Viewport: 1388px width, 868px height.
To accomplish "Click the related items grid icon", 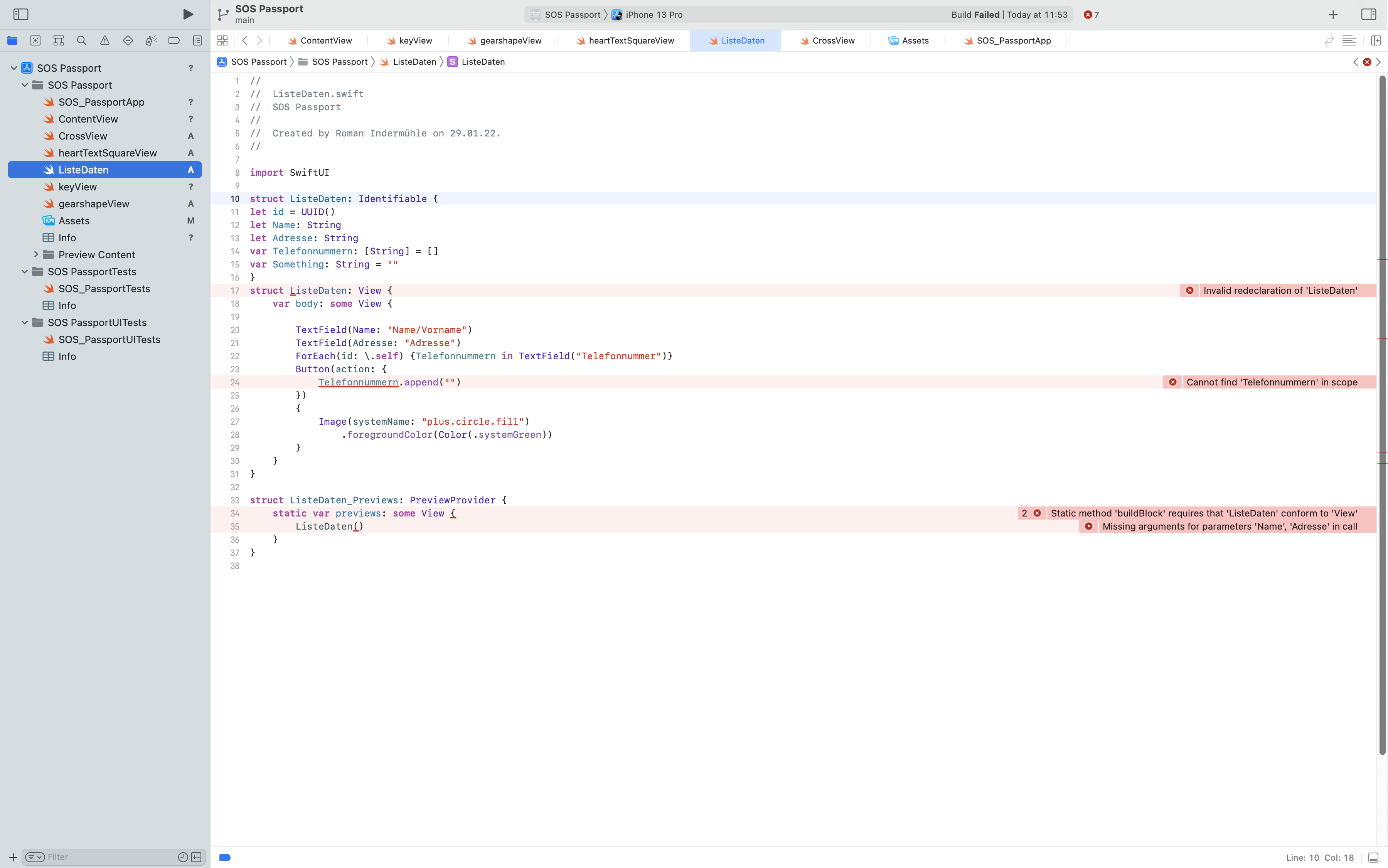I will pyautogui.click(x=222, y=41).
